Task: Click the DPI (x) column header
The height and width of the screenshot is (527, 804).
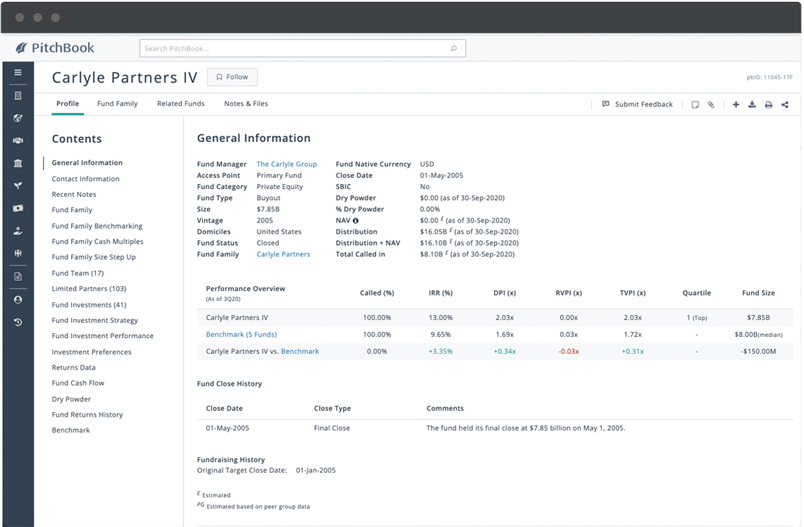Action: (x=505, y=293)
